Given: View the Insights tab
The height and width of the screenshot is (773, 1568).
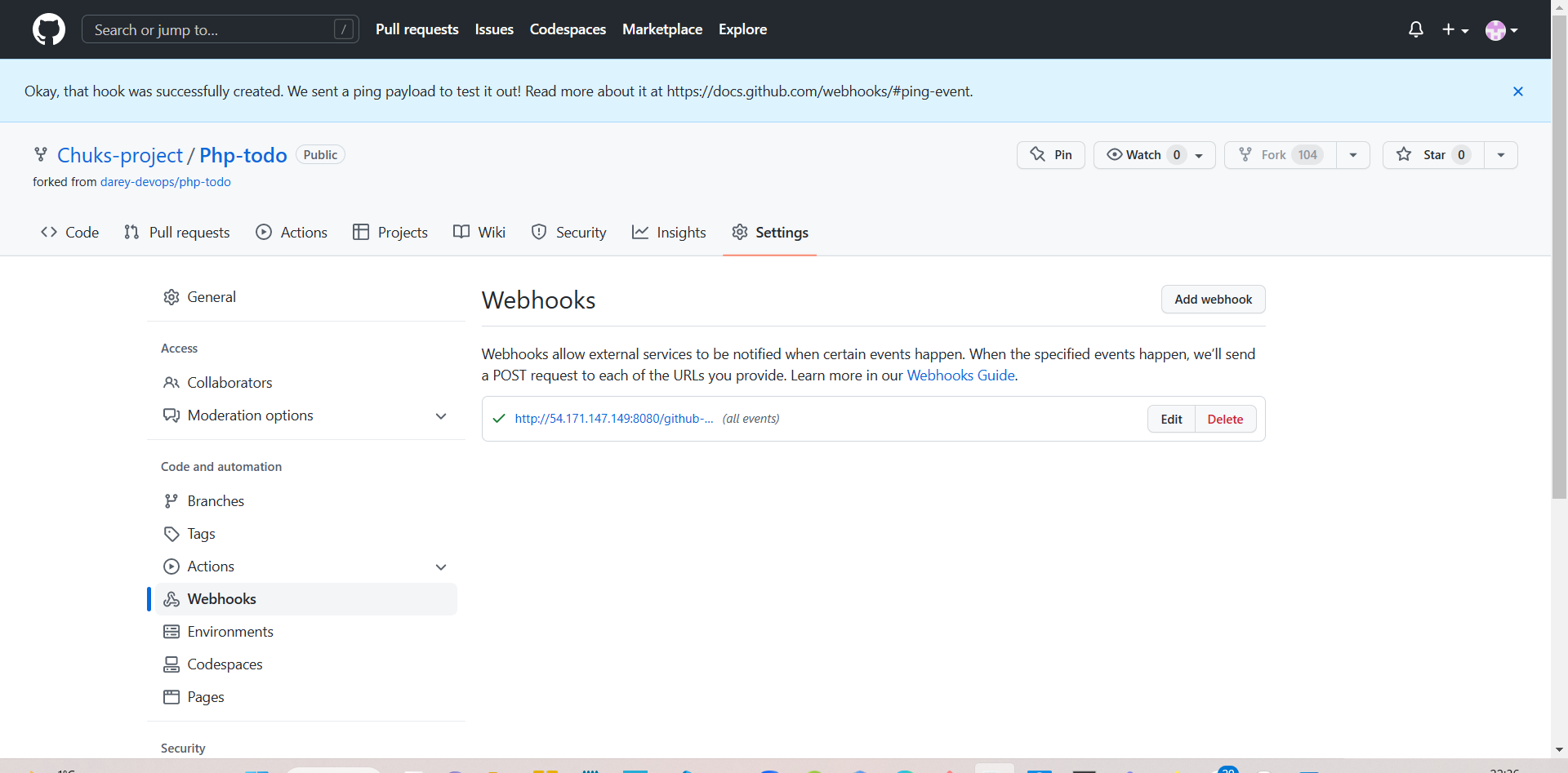Looking at the screenshot, I should click(x=669, y=233).
